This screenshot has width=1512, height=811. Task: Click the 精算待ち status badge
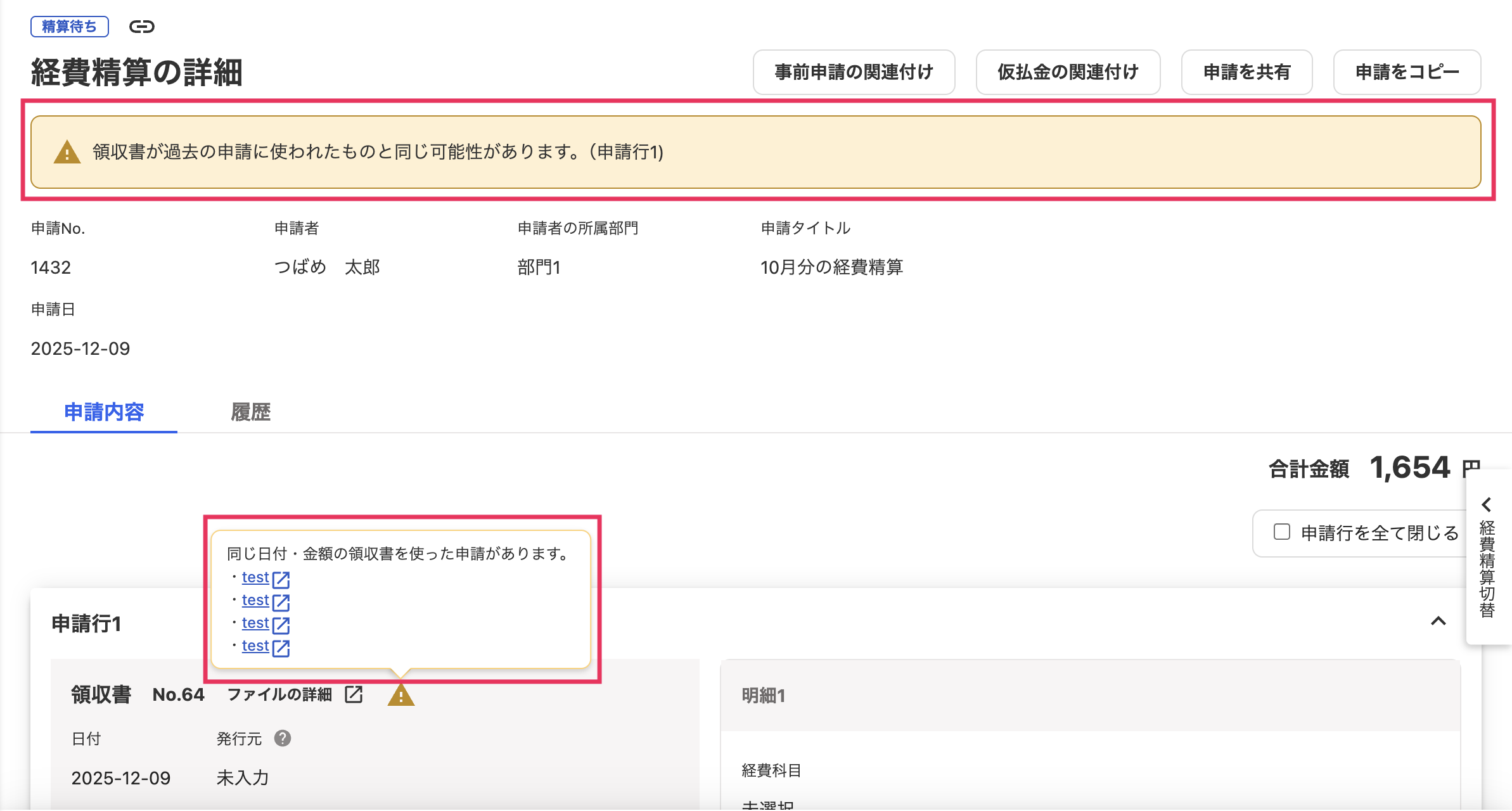[70, 27]
